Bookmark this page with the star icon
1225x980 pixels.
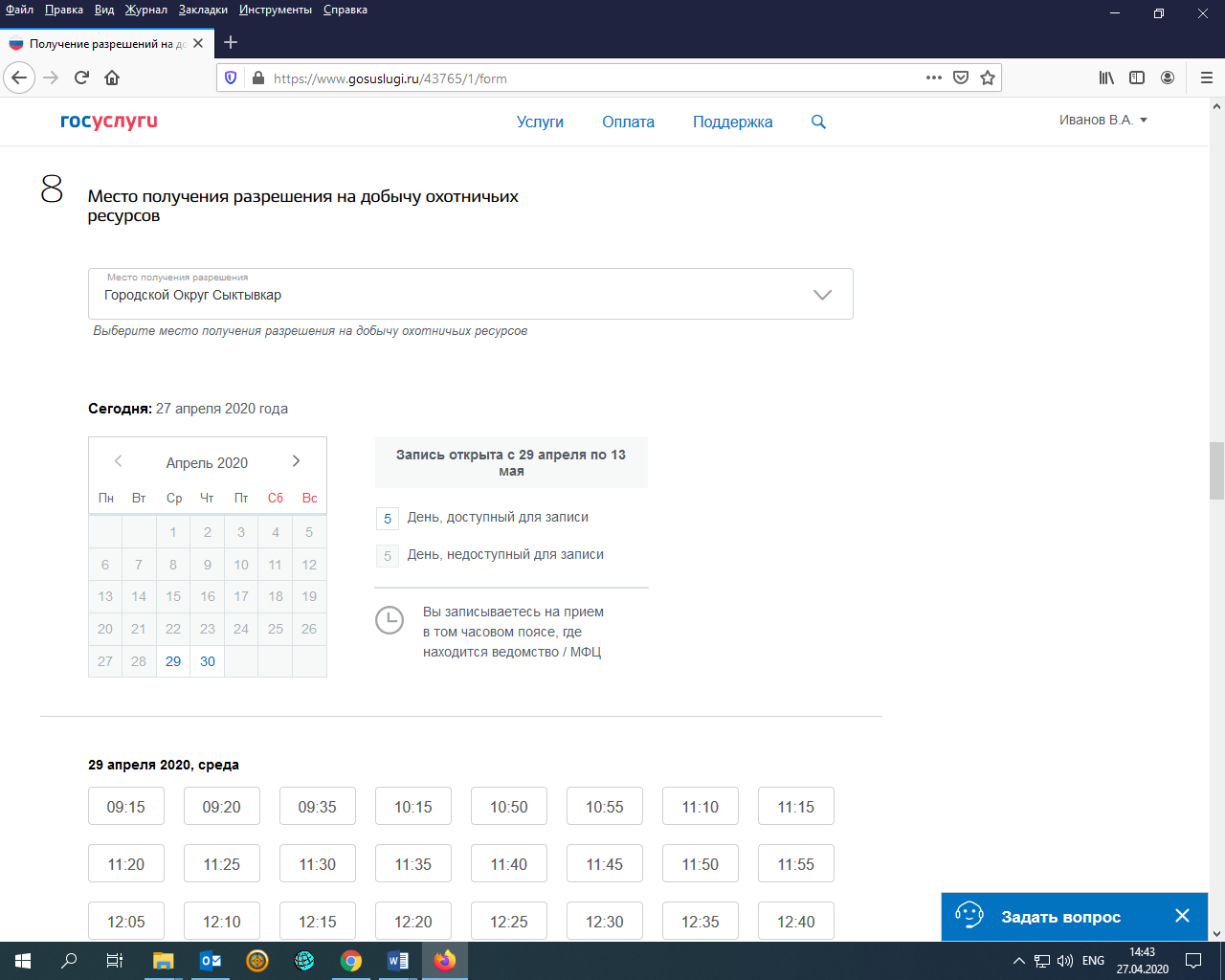[x=988, y=78]
